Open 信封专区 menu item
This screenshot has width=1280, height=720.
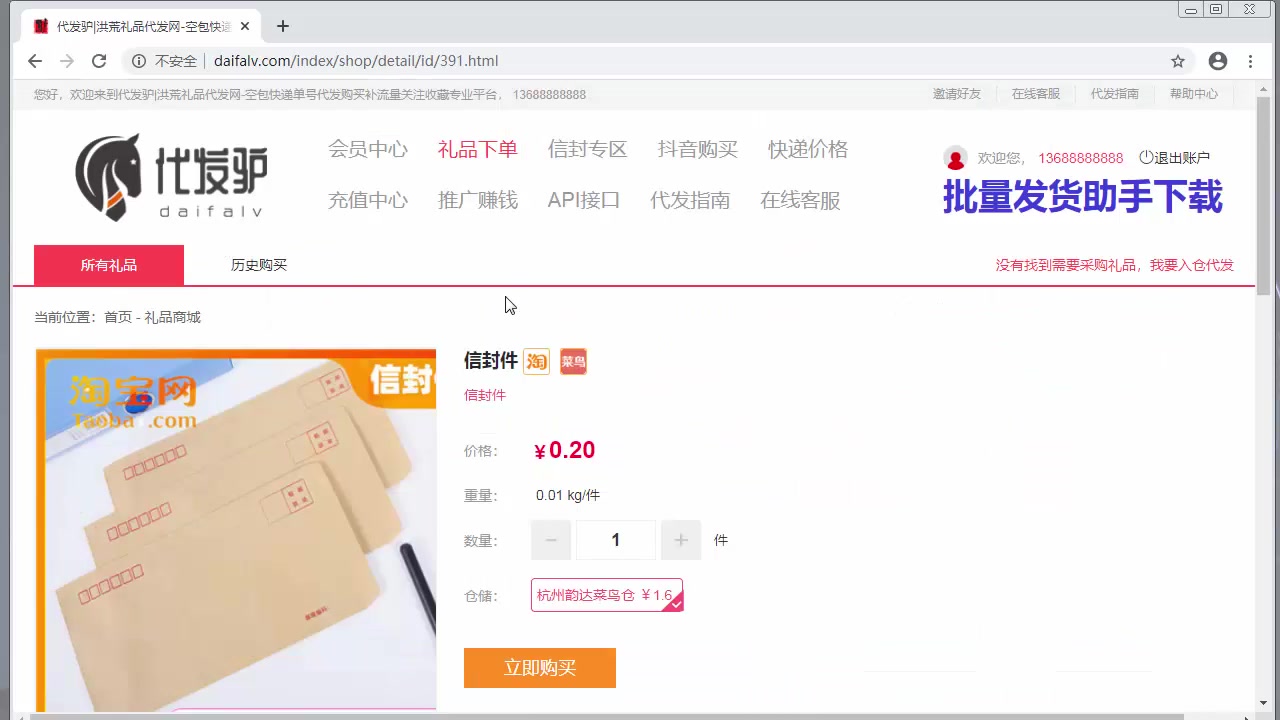(x=588, y=149)
